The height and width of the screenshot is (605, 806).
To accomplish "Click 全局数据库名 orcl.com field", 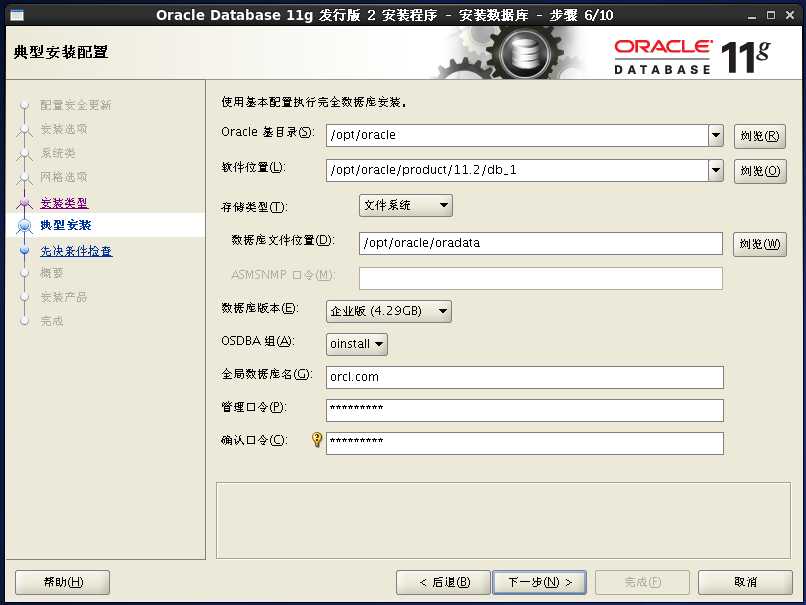I will (525, 377).
